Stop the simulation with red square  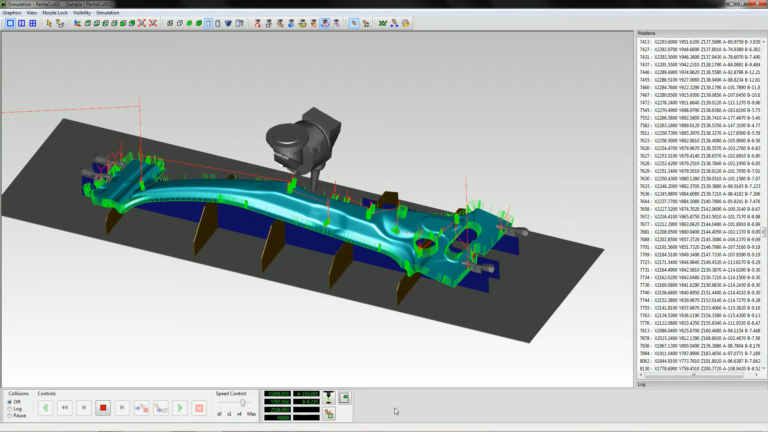tap(103, 408)
